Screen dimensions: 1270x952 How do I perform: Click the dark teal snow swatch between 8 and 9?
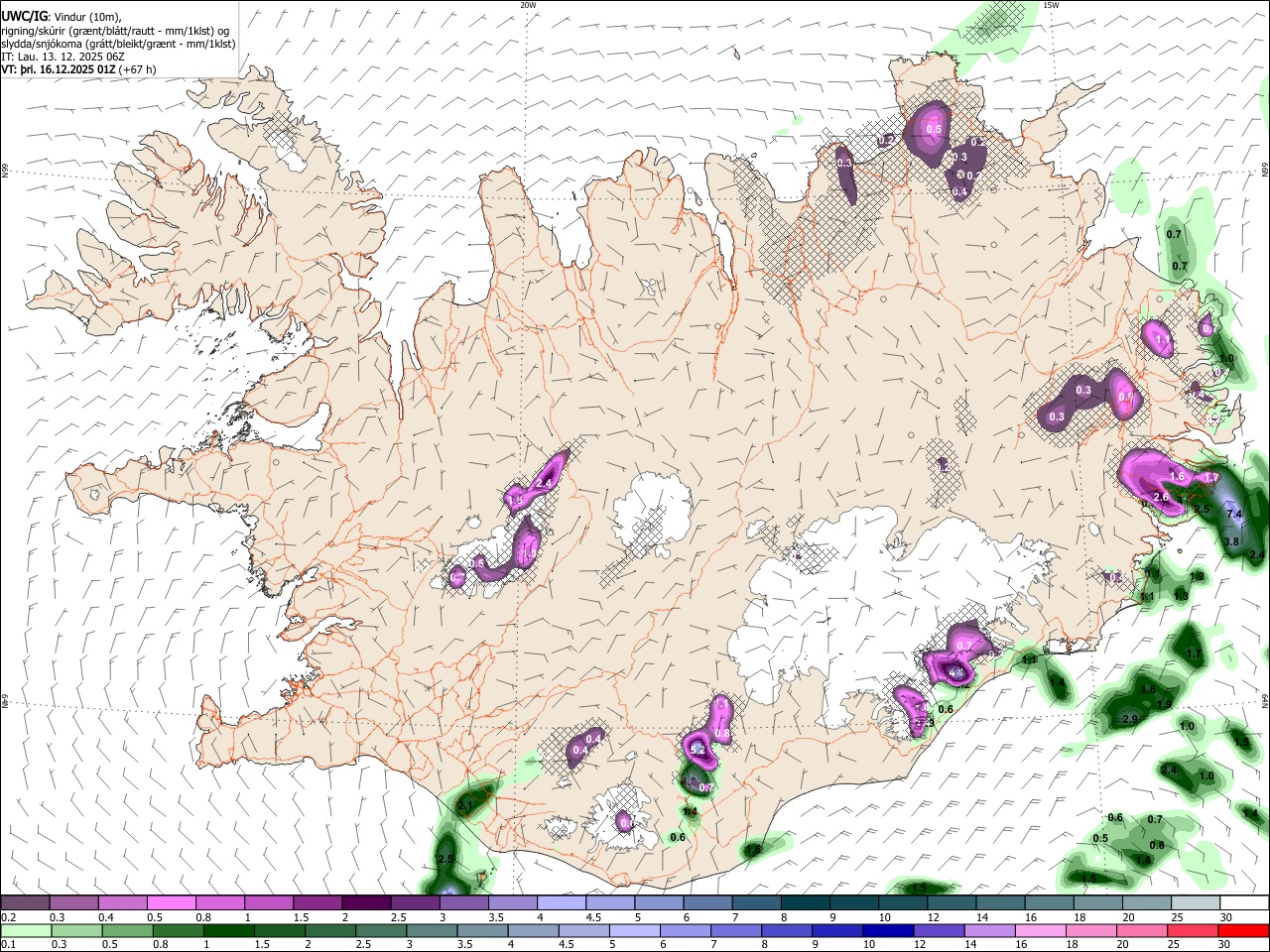tap(805, 902)
